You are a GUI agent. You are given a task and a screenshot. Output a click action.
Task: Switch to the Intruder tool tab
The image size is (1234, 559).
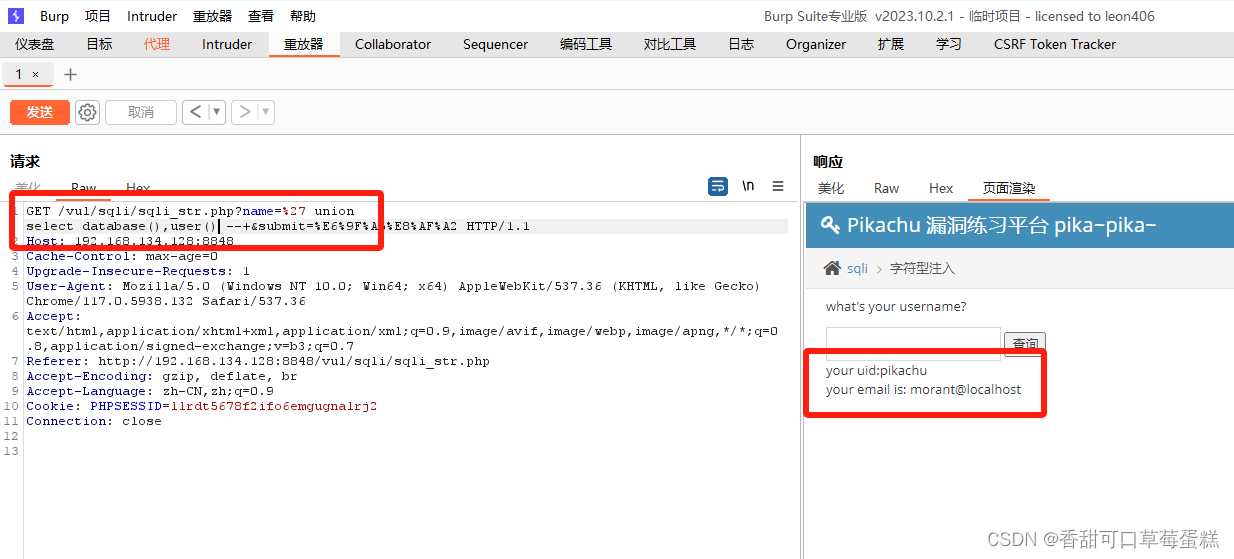pyautogui.click(x=227, y=44)
